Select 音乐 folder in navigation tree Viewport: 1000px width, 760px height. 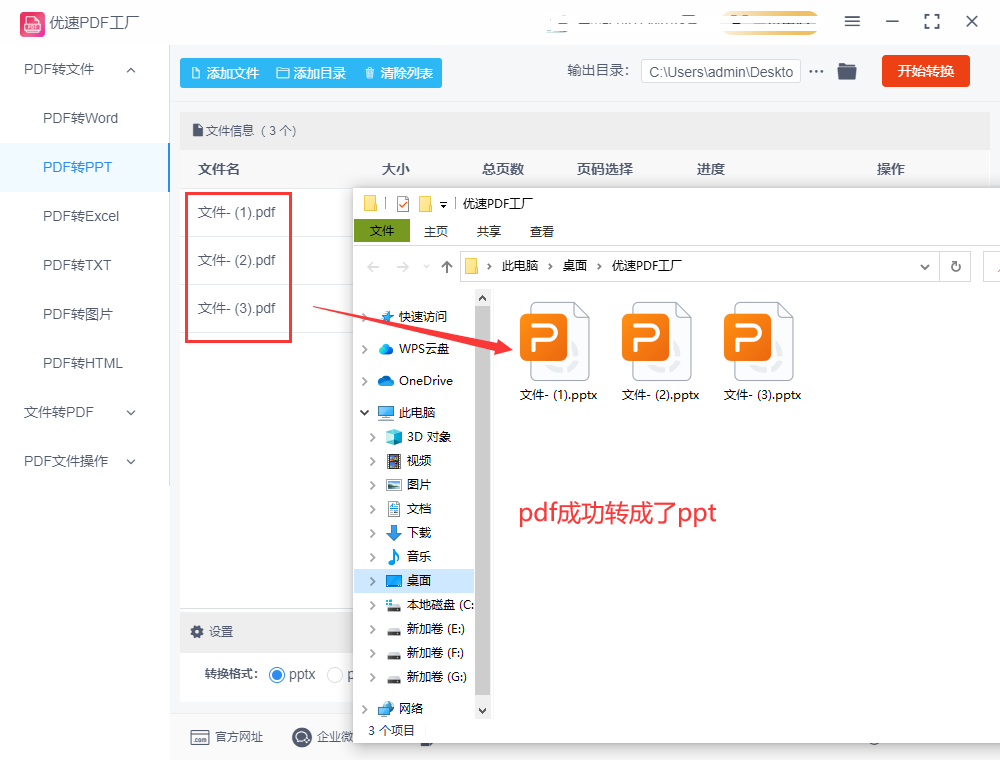(x=409, y=557)
